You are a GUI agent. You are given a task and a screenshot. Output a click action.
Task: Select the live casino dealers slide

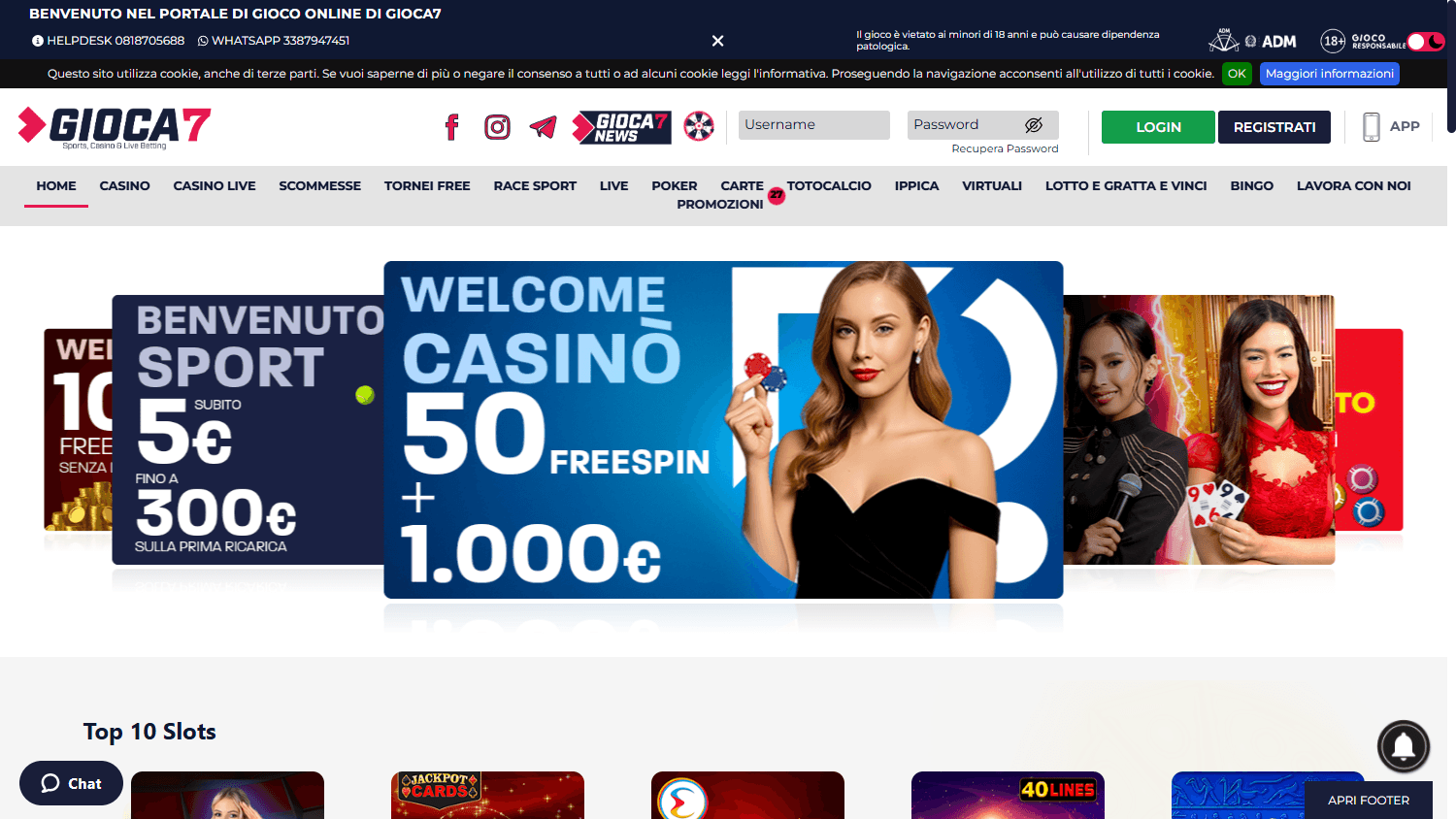point(1199,430)
